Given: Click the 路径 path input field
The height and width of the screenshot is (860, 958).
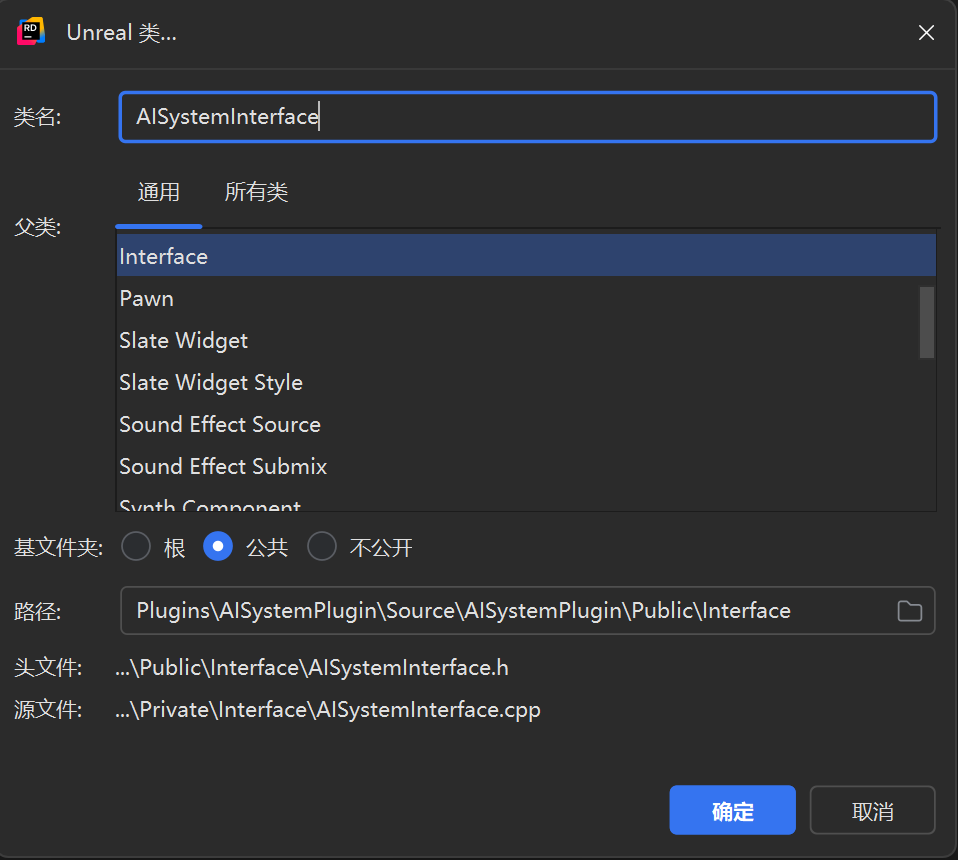Looking at the screenshot, I should pyautogui.click(x=528, y=611).
